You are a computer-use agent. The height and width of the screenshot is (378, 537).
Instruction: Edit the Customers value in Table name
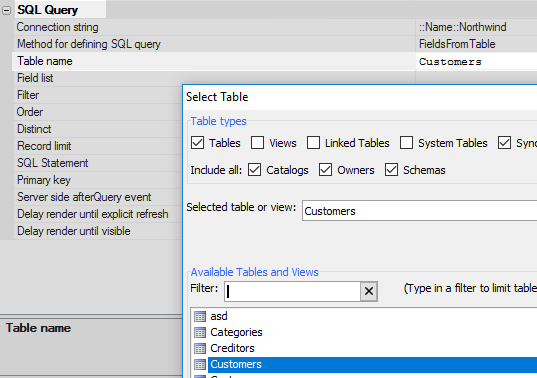(476, 62)
